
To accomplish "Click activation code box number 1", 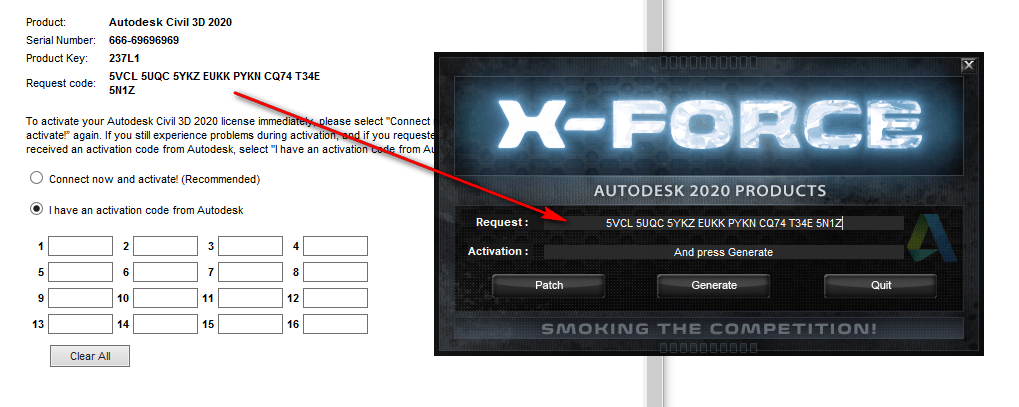I will 81,246.
